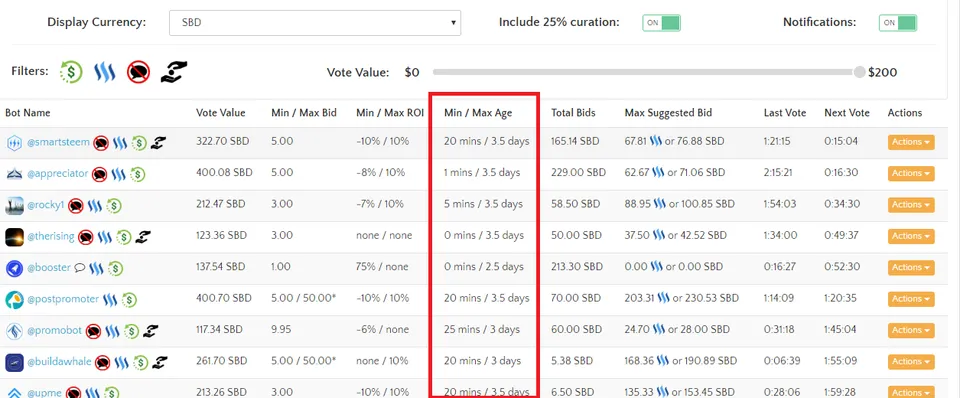Click the red no-comments filter icon
This screenshot has height=398, width=960.
click(138, 72)
